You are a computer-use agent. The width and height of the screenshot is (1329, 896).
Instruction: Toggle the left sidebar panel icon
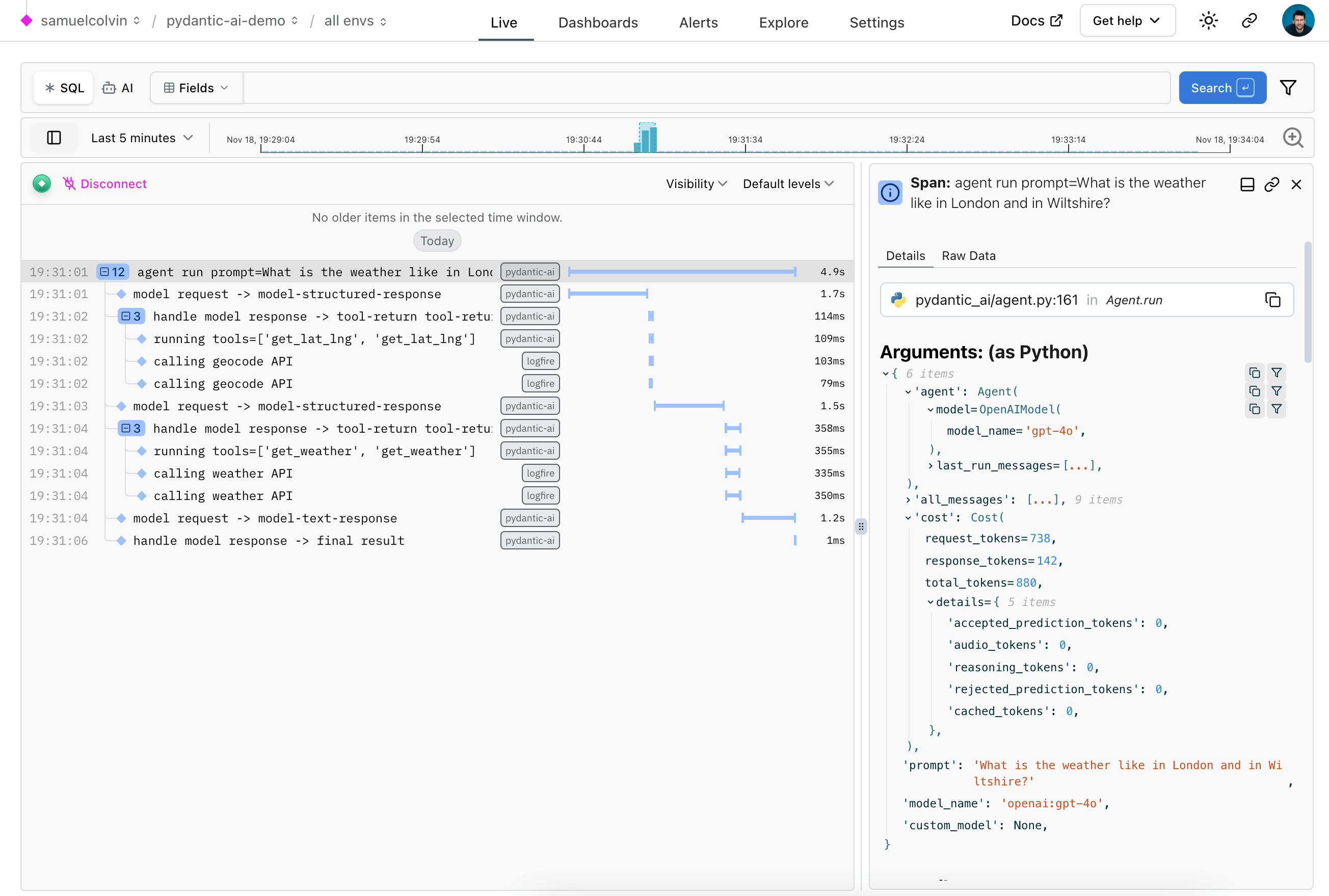(54, 138)
